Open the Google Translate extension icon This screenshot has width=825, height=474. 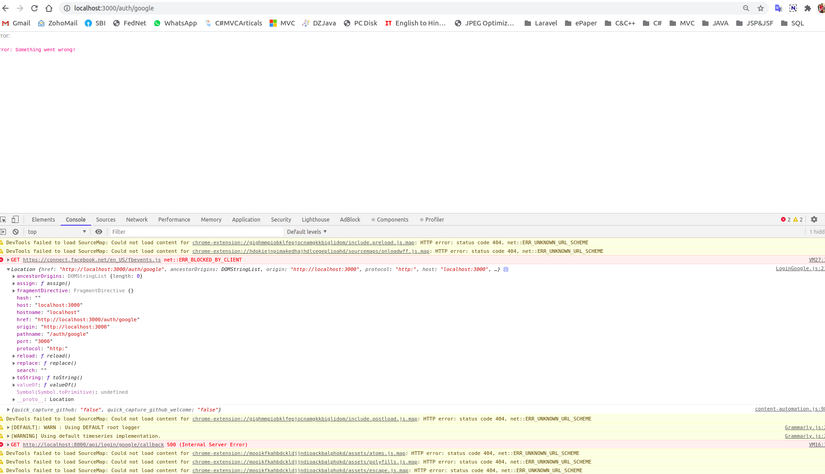coord(778,8)
